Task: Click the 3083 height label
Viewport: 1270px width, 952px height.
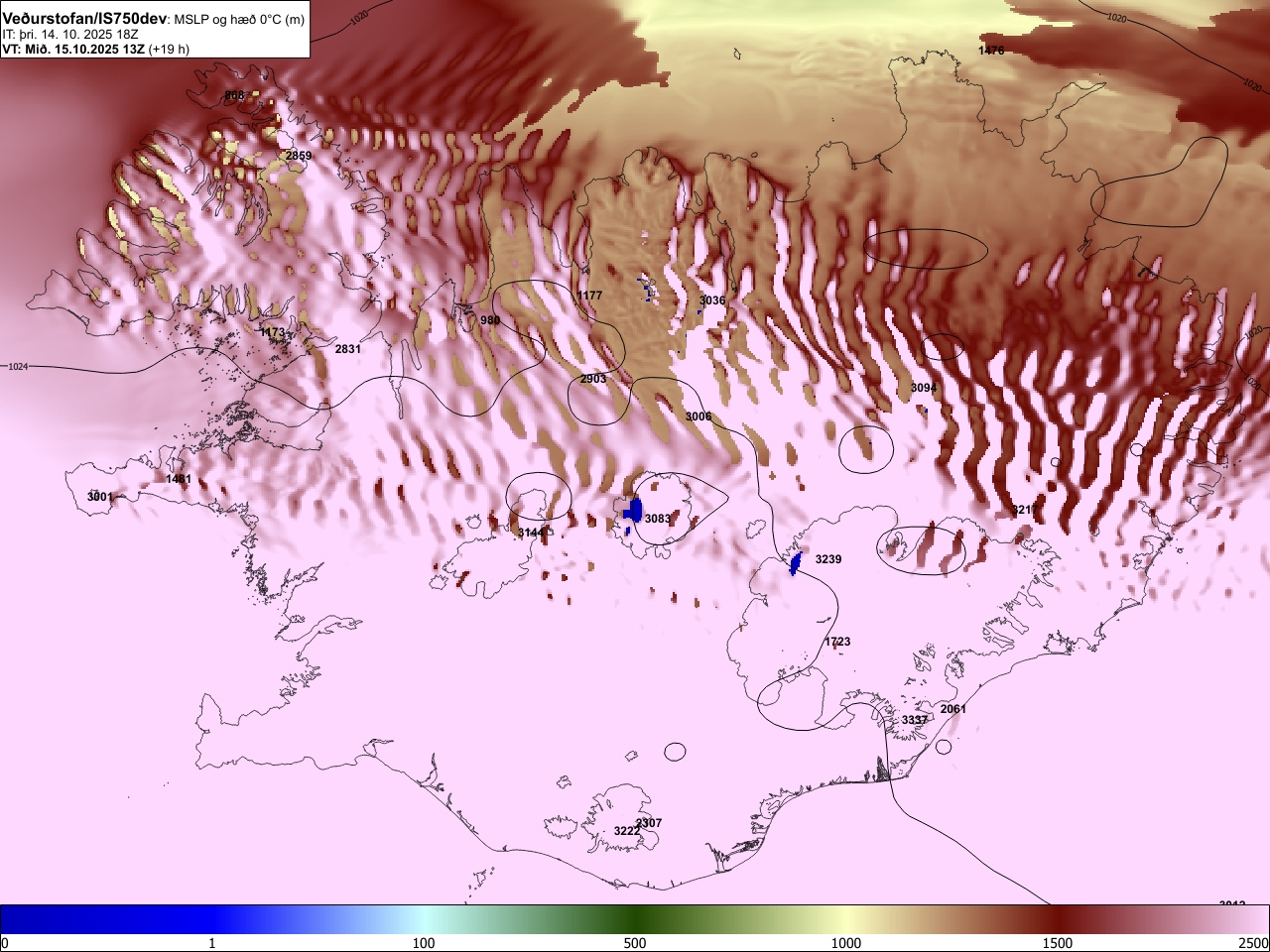Action: point(658,519)
